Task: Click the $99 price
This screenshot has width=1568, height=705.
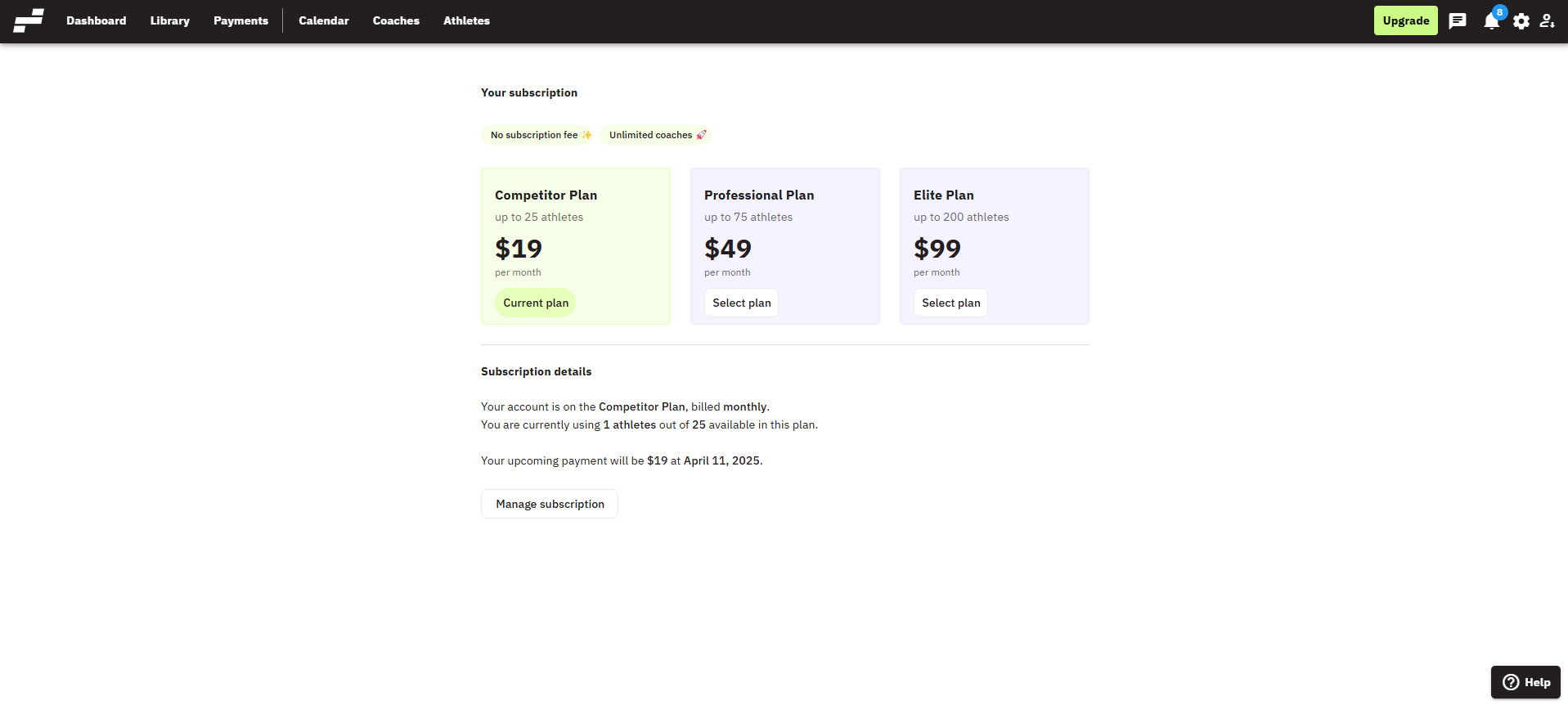Action: coord(937,248)
